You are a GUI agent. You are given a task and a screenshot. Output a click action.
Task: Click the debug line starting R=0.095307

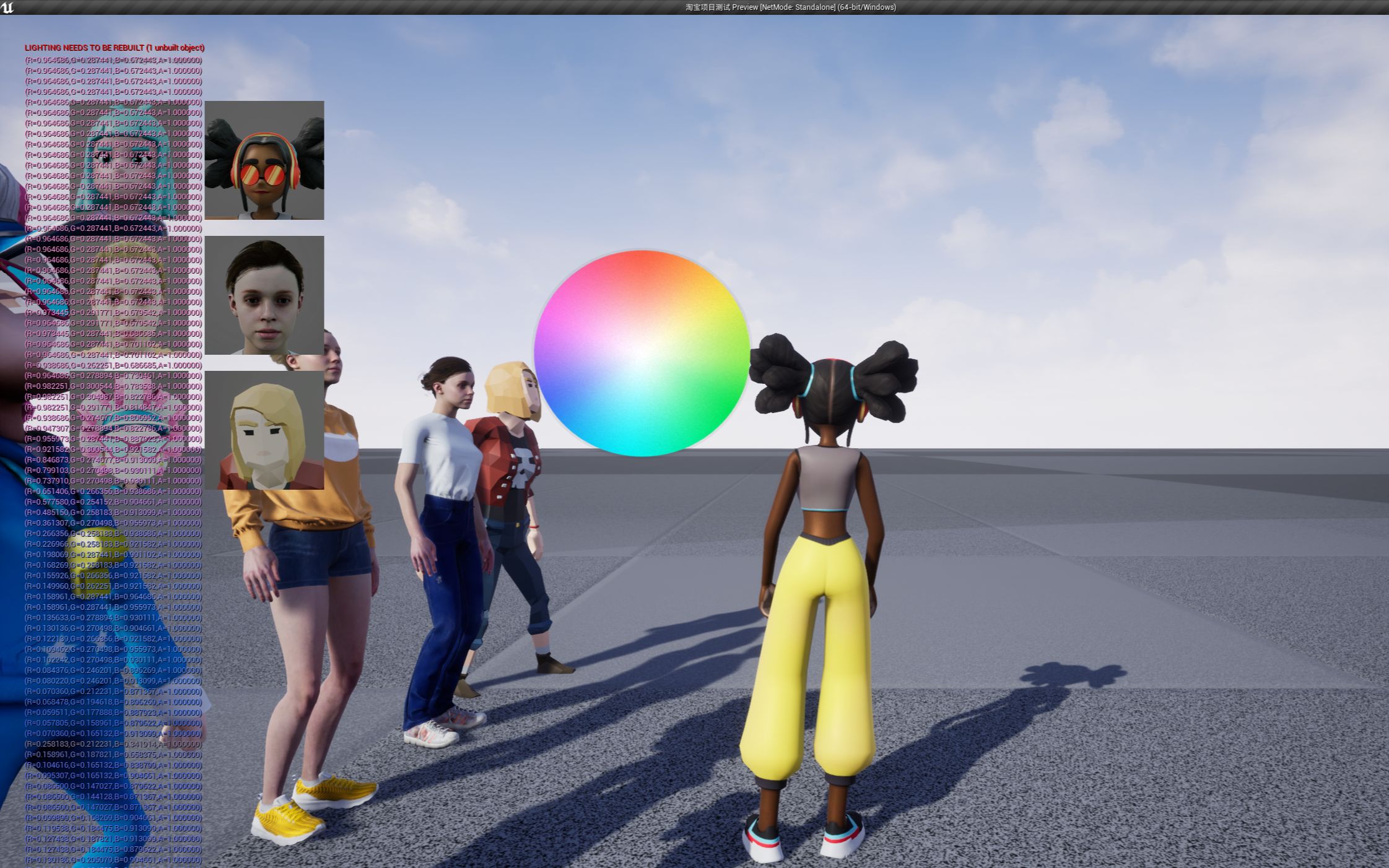tap(113, 776)
